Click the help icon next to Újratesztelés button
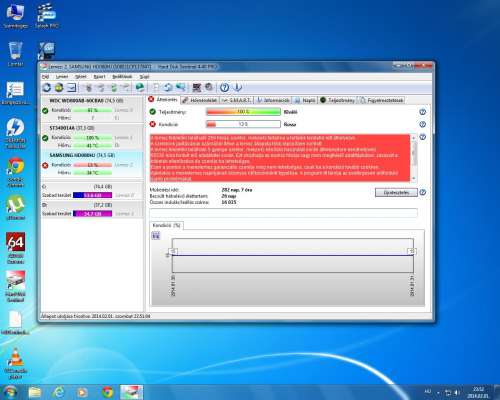Image resolution: width=500 pixels, height=400 pixels. [423, 192]
